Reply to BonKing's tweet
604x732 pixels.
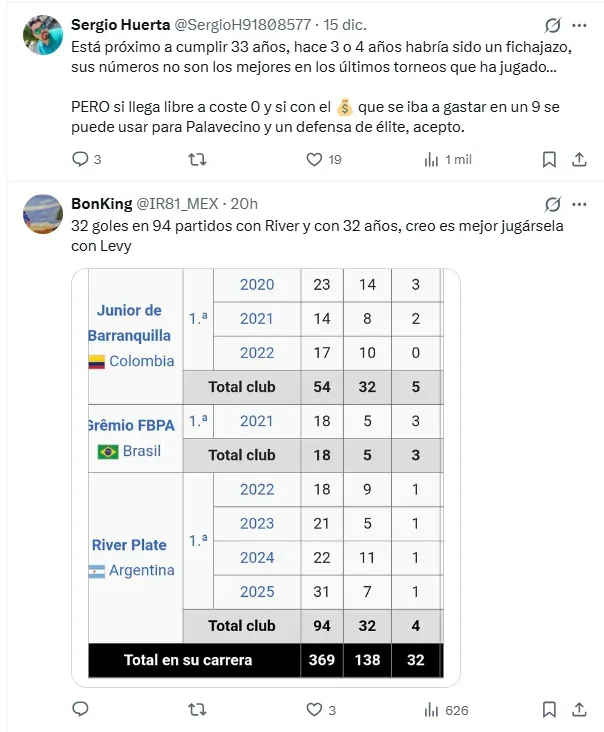81,710
